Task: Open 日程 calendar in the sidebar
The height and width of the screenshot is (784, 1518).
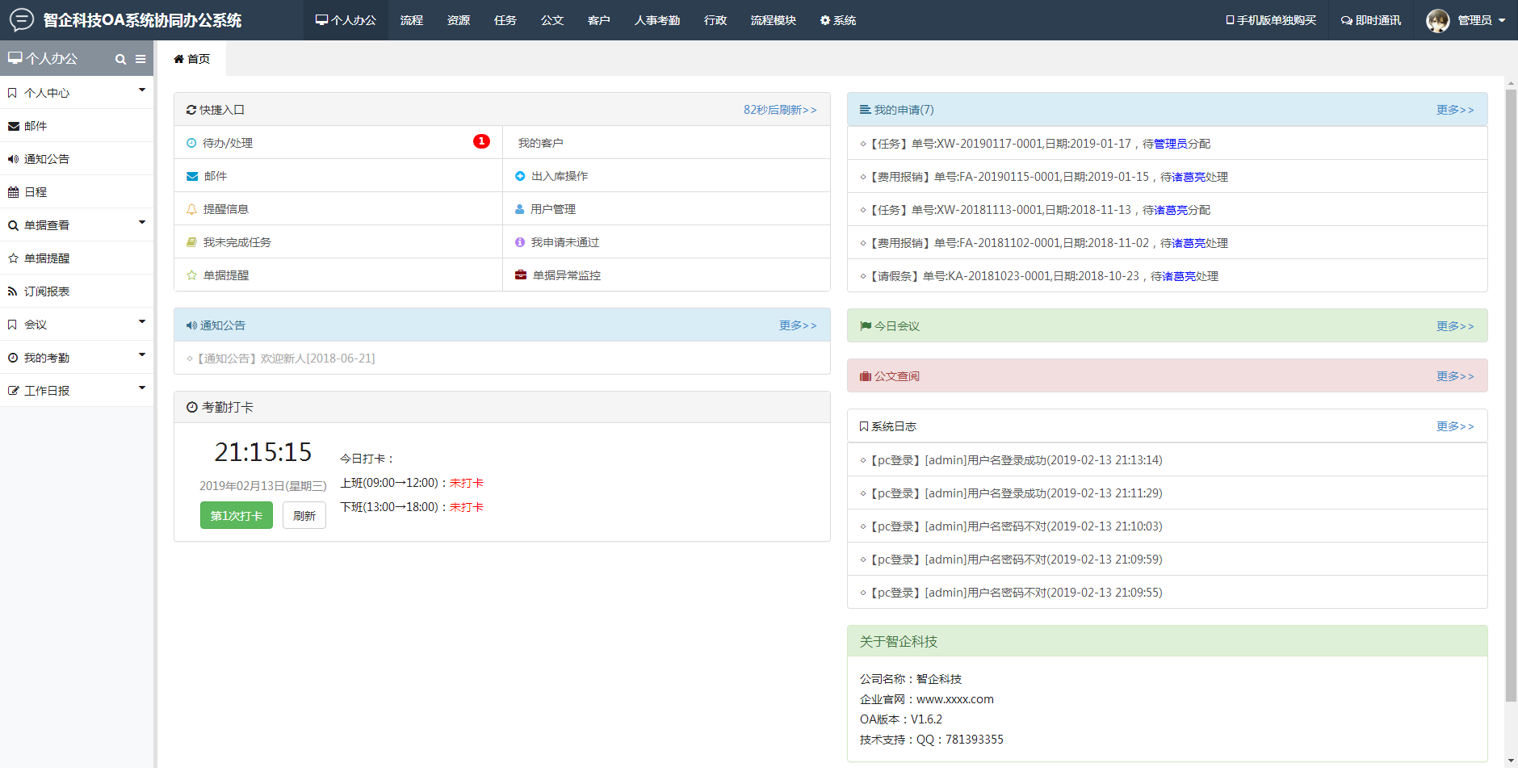Action: tap(77, 192)
